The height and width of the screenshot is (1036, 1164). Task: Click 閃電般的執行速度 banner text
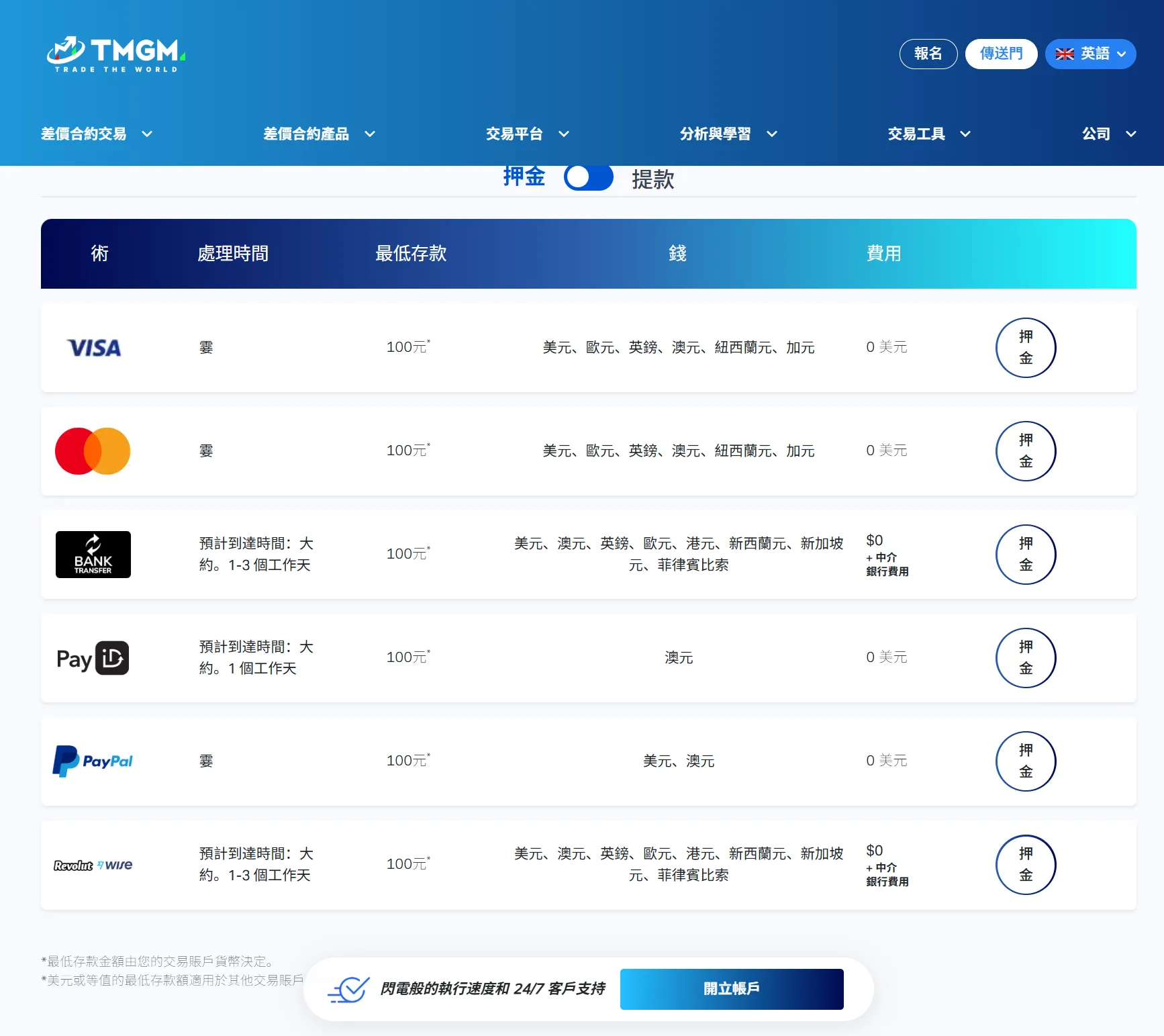(x=493, y=989)
